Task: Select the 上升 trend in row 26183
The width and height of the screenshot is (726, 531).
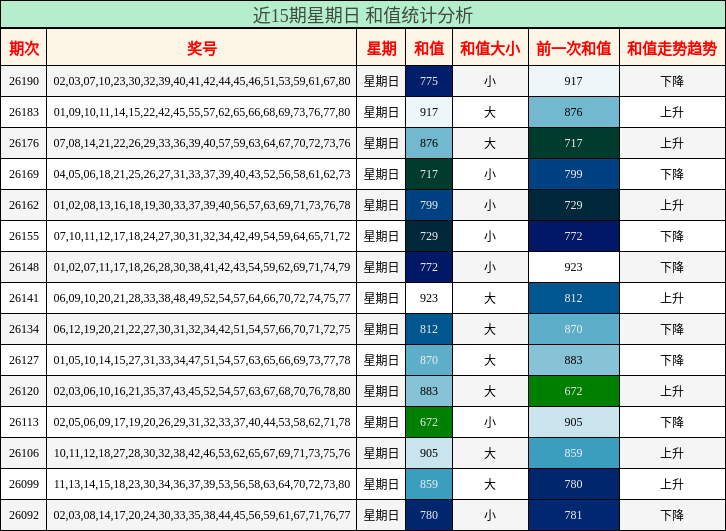Action: (x=672, y=112)
